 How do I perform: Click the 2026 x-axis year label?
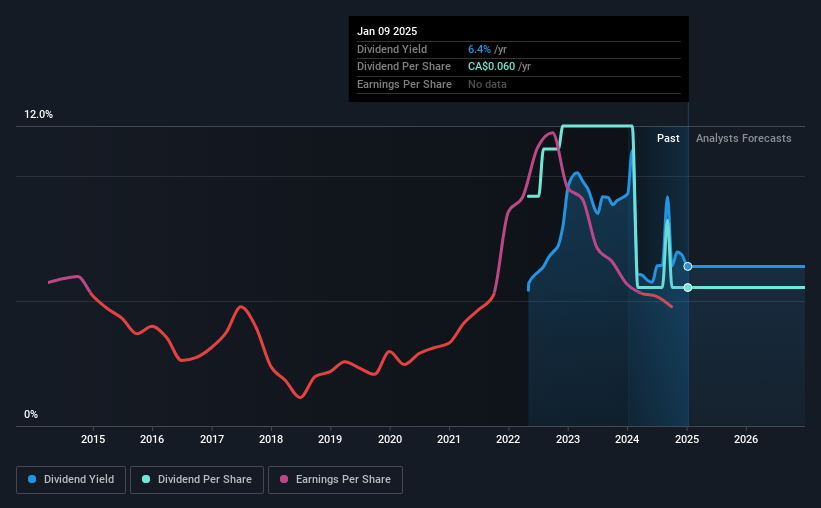(x=746, y=439)
